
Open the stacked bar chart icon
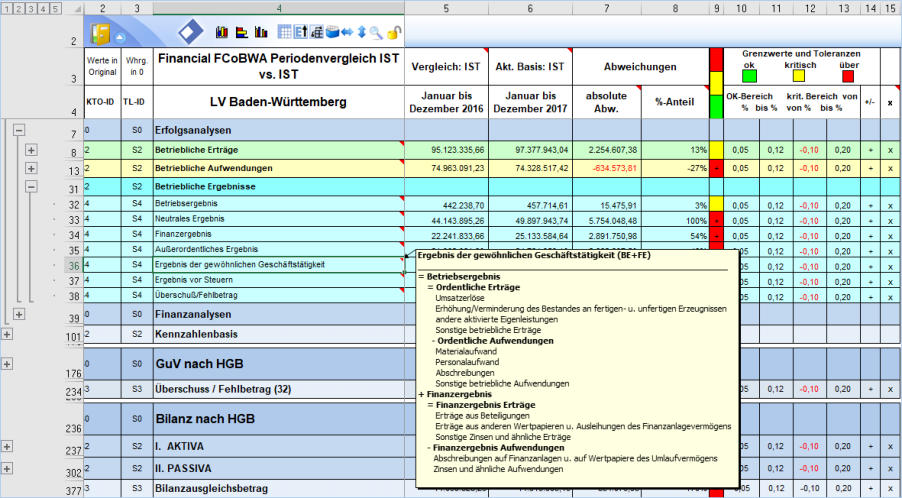point(221,32)
